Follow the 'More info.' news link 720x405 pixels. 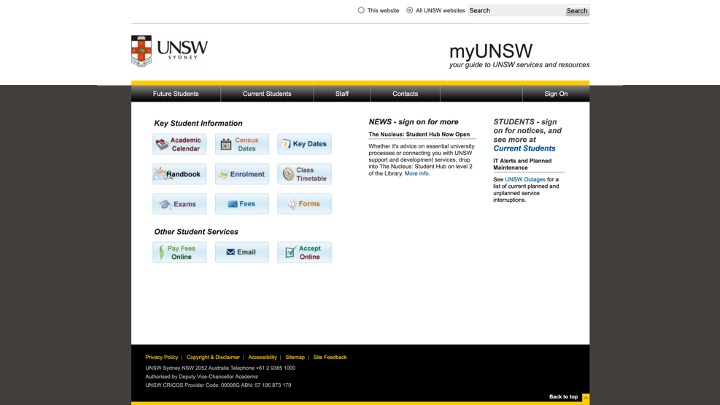tap(417, 174)
